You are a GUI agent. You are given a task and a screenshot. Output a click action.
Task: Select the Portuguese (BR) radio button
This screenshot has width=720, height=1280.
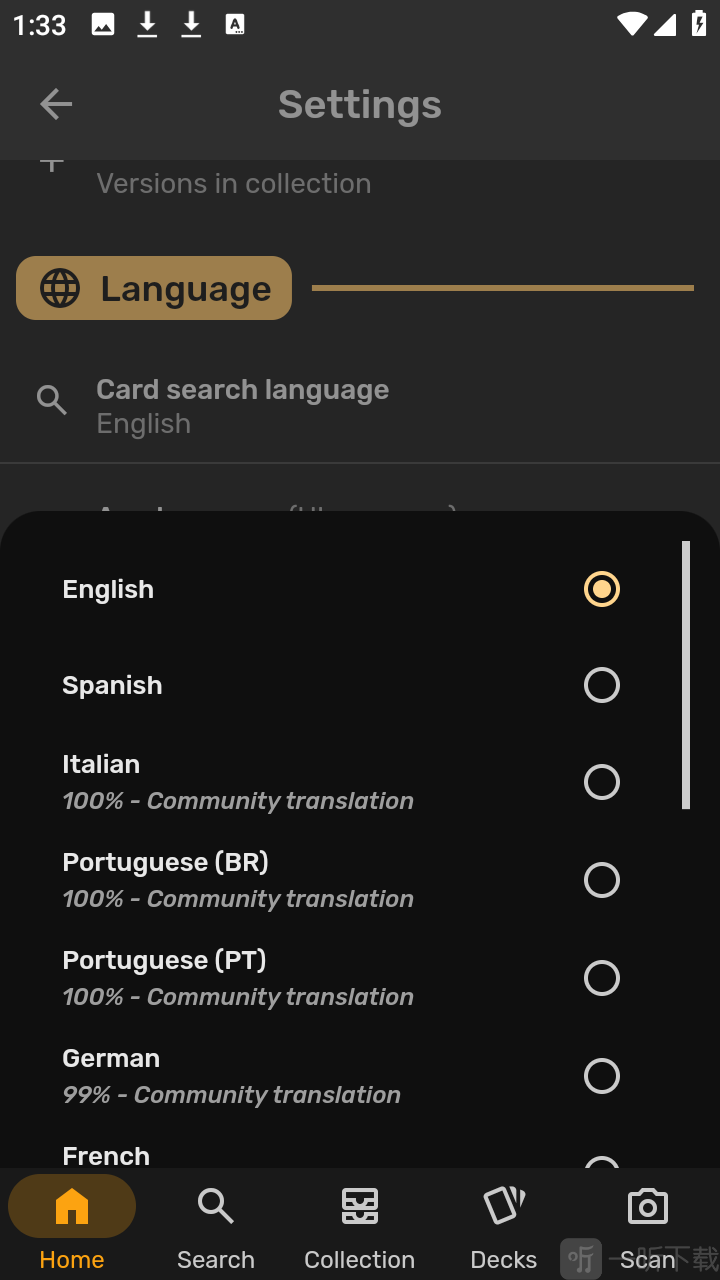click(602, 880)
